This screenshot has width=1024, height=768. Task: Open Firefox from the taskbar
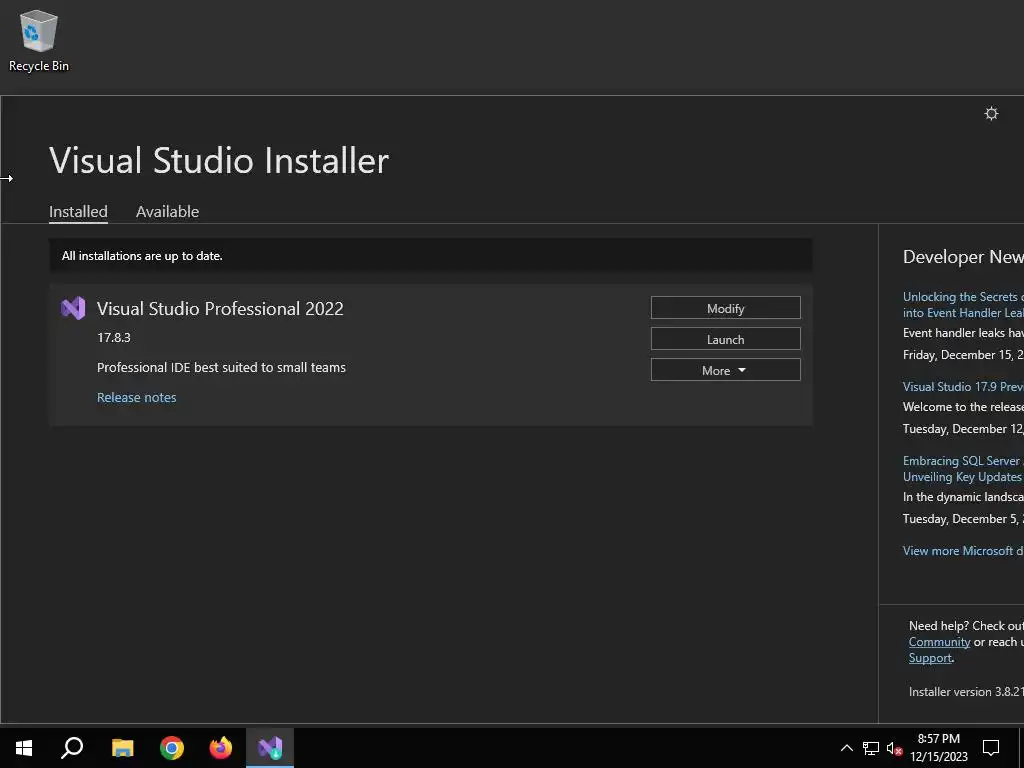click(x=221, y=748)
